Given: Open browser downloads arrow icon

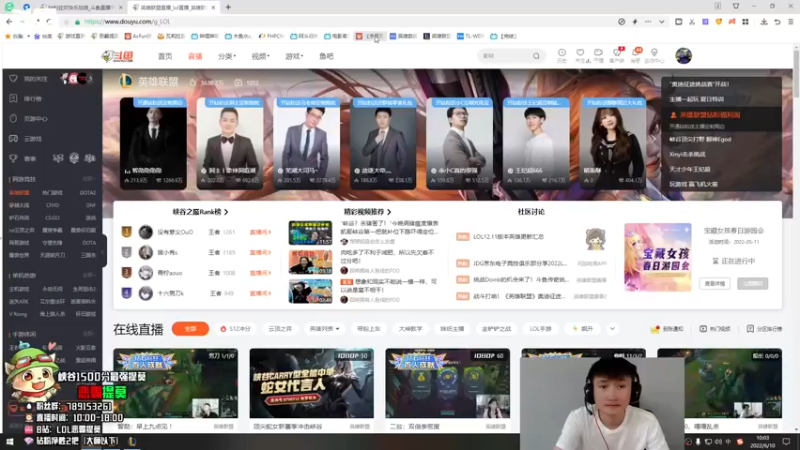Looking at the screenshot, I should [764, 22].
